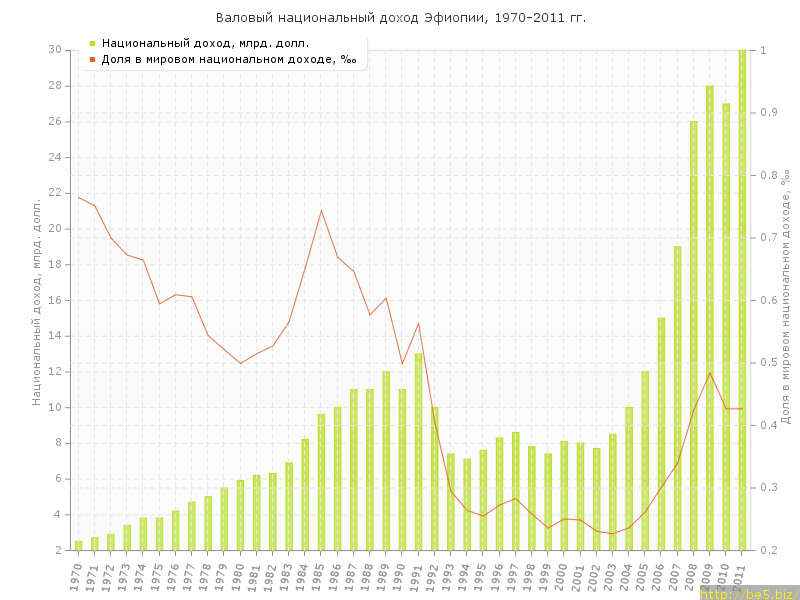Click the 2008 national income bar

[x=693, y=335]
